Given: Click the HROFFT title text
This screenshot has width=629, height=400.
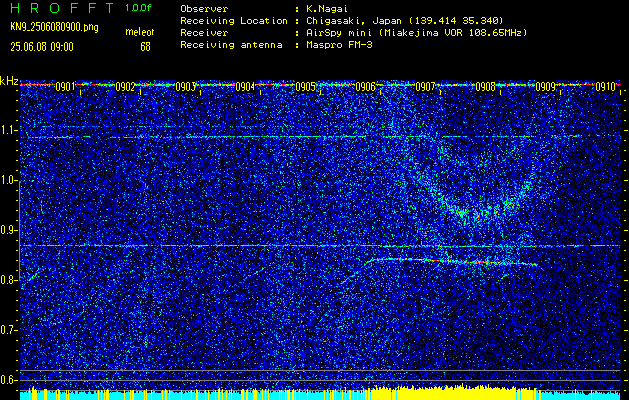Looking at the screenshot, I should [x=62, y=8].
